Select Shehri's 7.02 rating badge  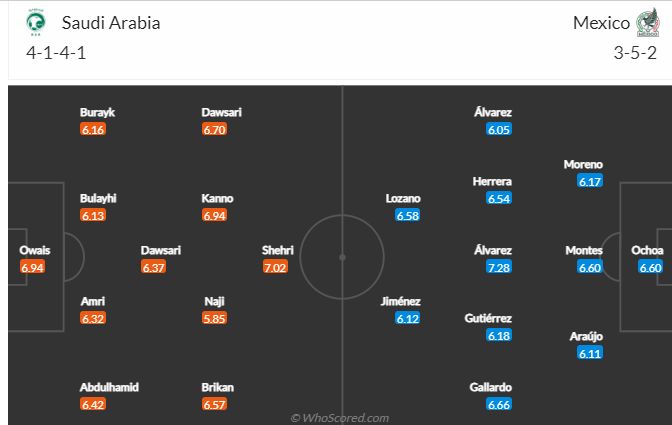click(x=275, y=267)
